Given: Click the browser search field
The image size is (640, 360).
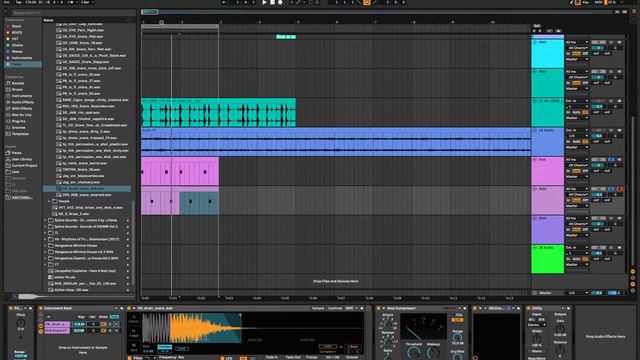Looking at the screenshot, I should (x=73, y=13).
